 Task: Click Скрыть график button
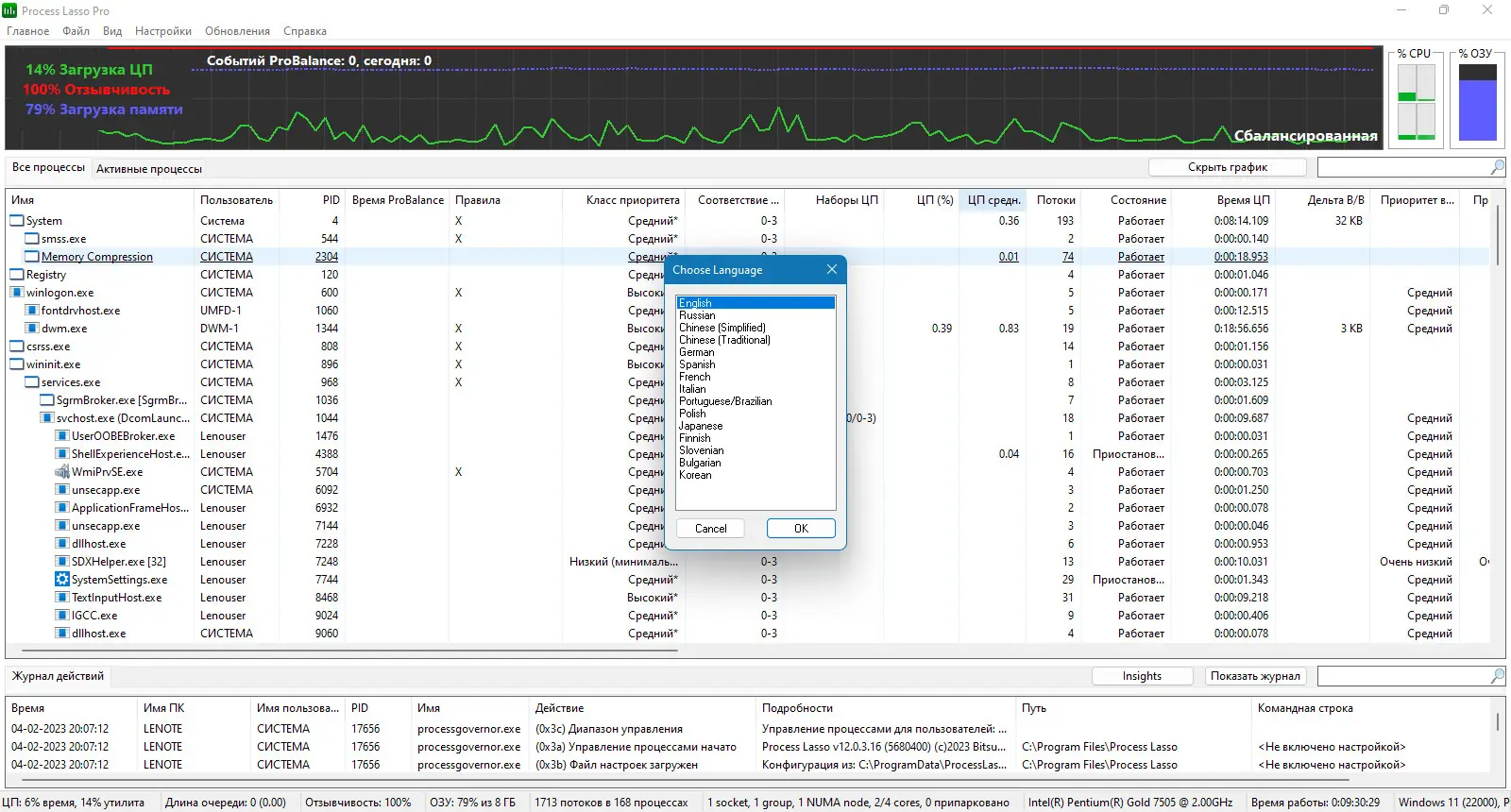pyautogui.click(x=1228, y=167)
